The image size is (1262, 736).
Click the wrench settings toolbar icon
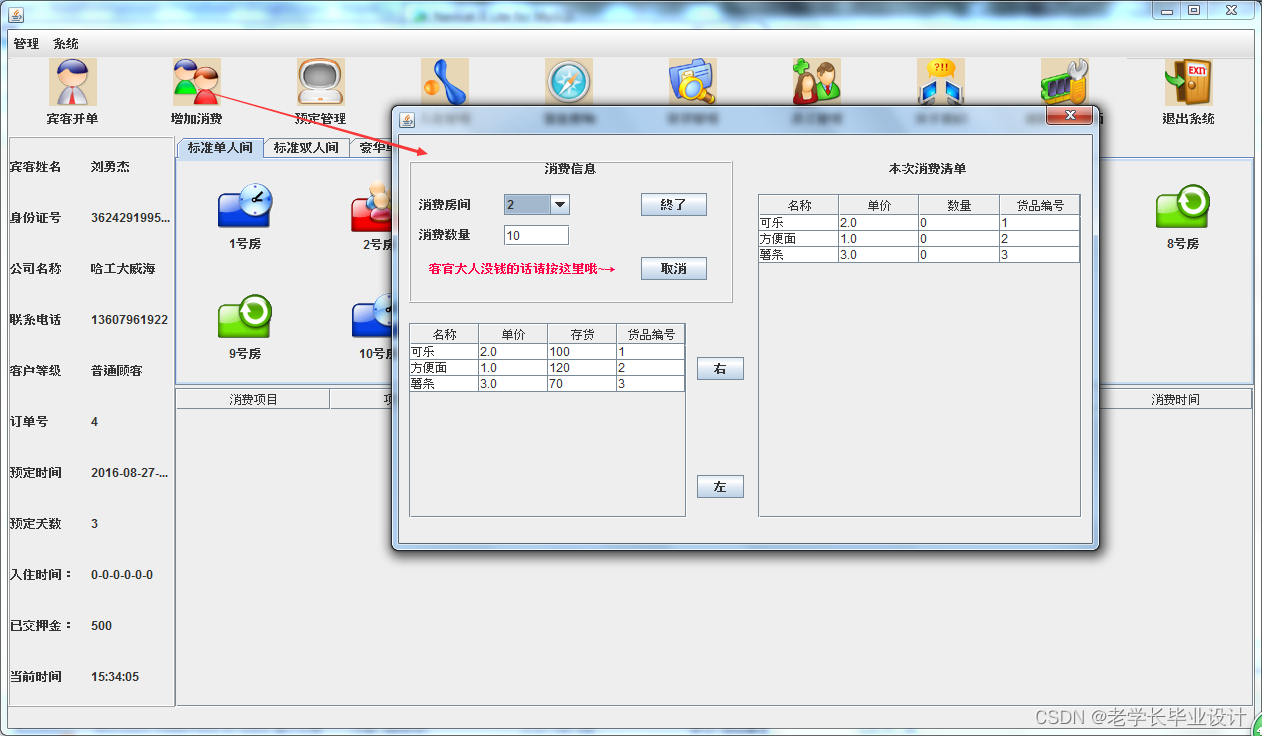1062,81
